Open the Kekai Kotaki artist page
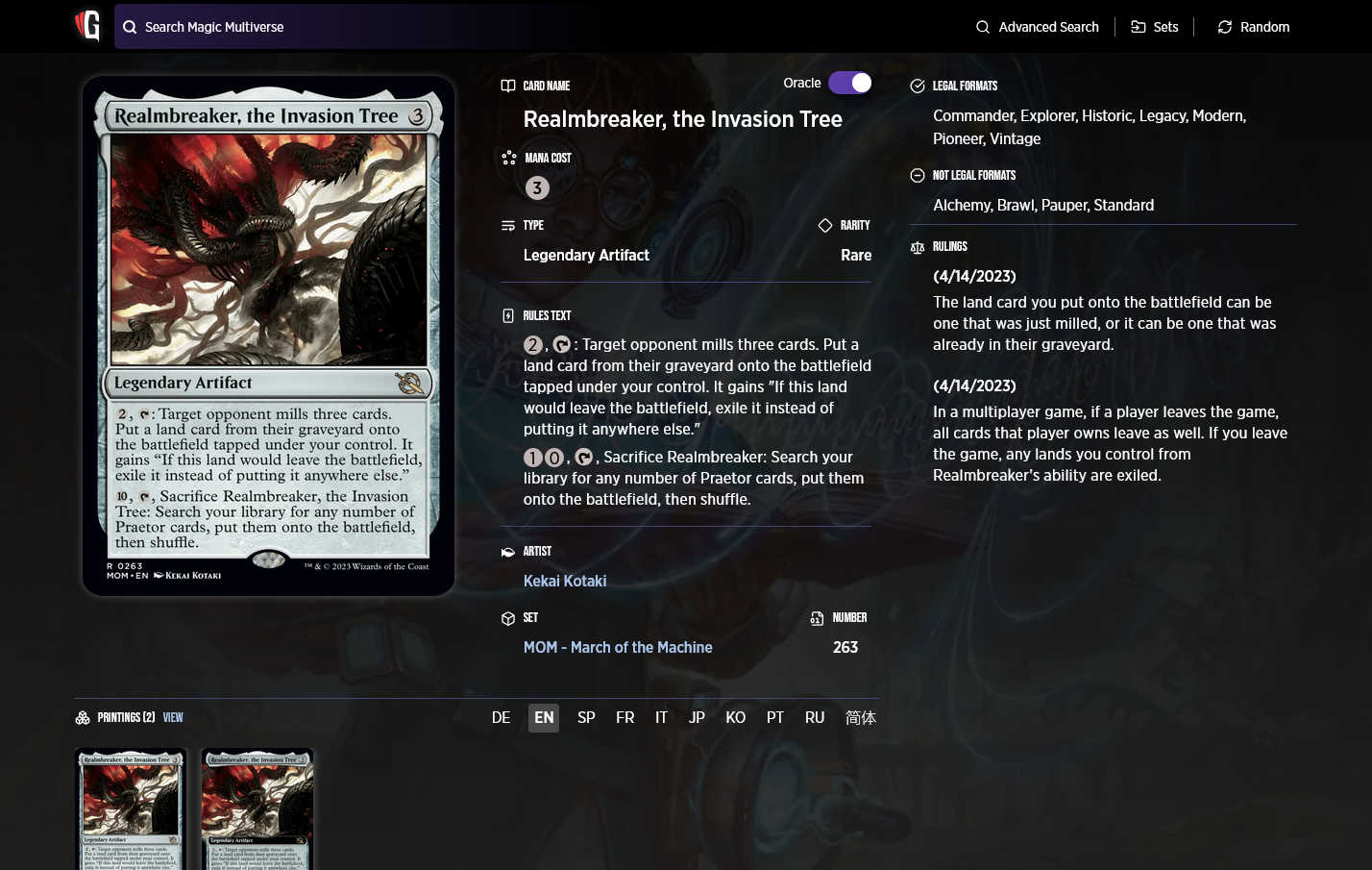The width and height of the screenshot is (1372, 870). click(x=565, y=581)
